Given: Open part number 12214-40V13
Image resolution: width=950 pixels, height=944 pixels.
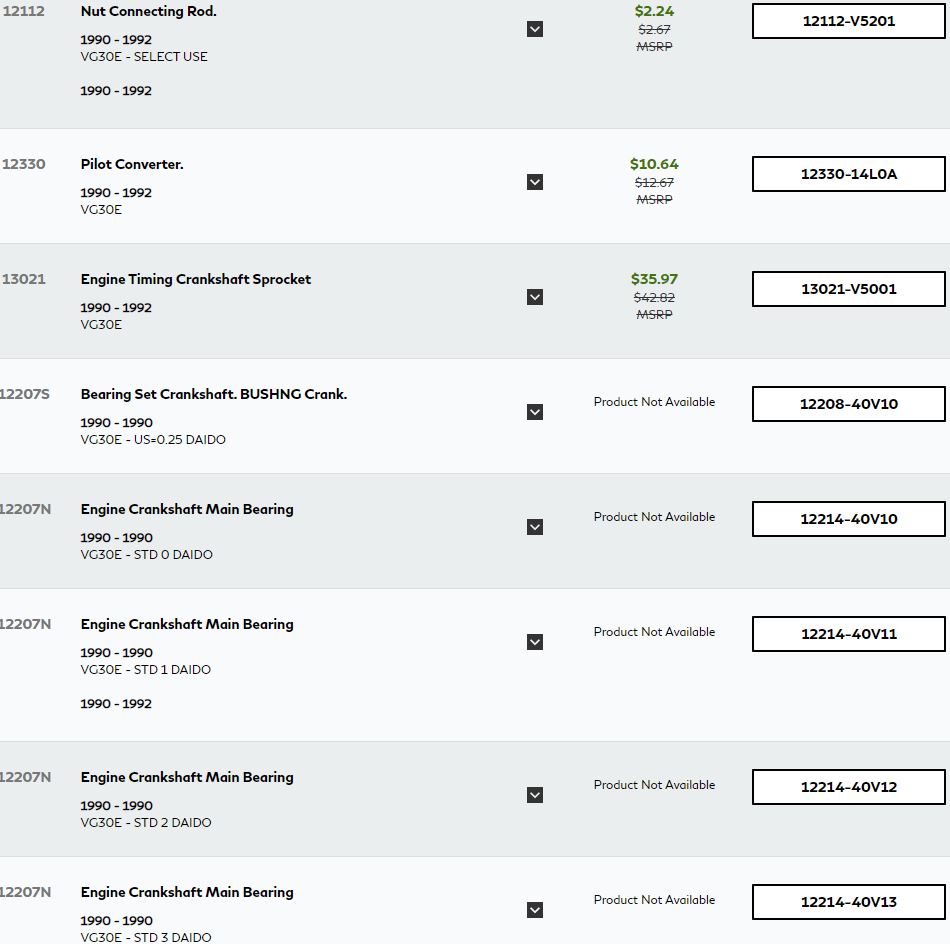Looking at the screenshot, I should click(848, 902).
